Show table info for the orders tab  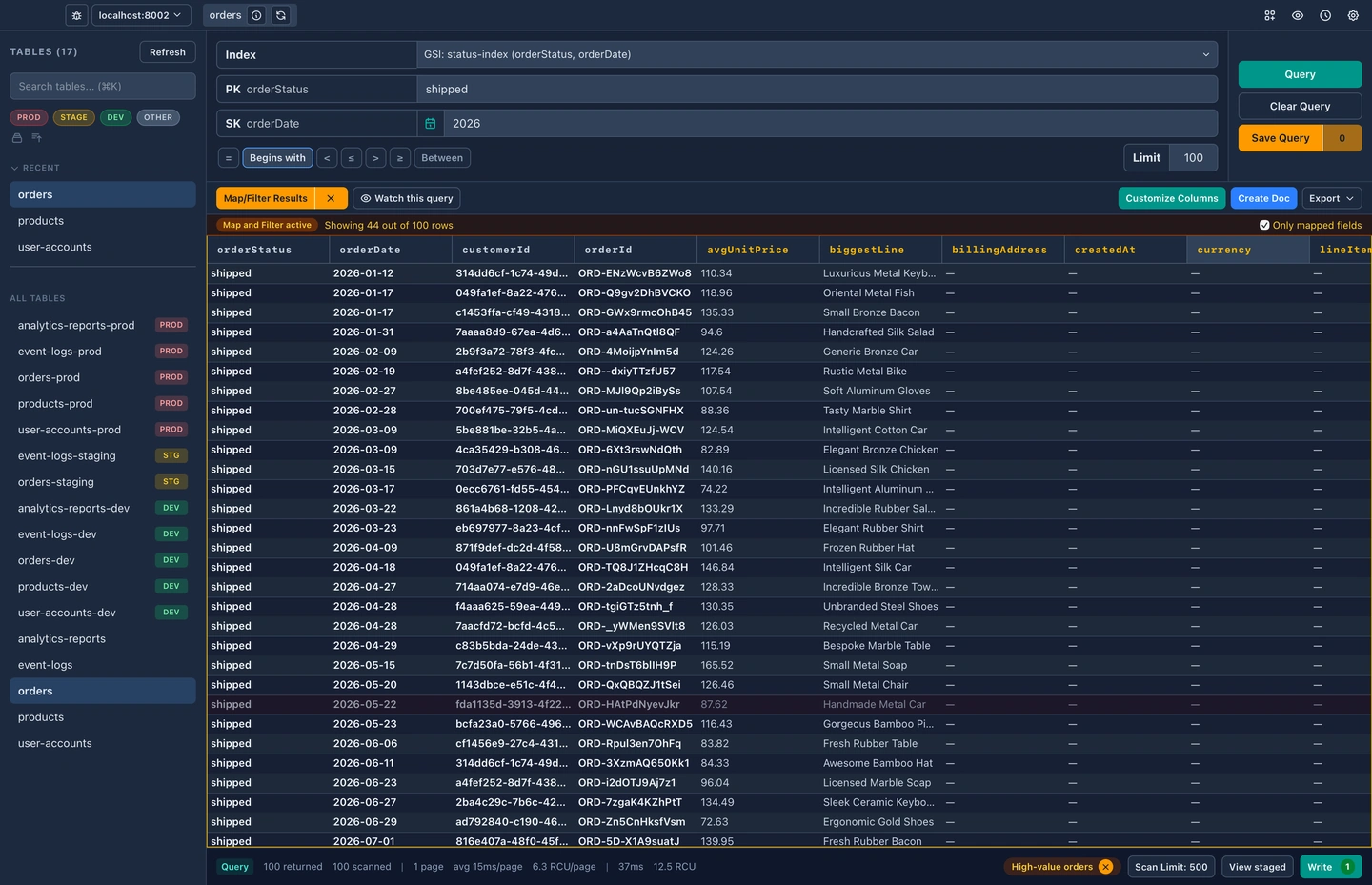click(257, 15)
